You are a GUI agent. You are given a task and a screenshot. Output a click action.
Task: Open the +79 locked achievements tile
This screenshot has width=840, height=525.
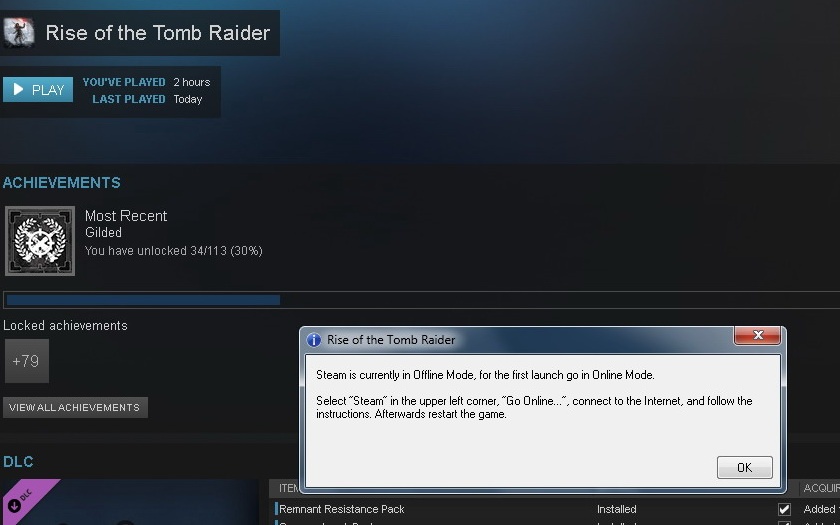click(x=26, y=361)
